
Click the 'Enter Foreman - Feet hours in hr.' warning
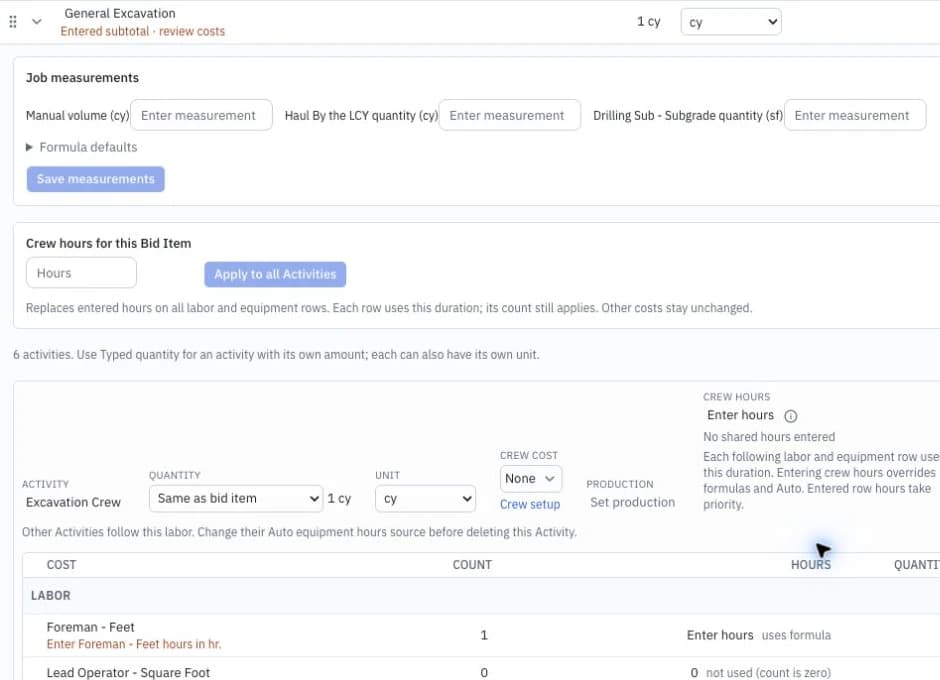134,644
